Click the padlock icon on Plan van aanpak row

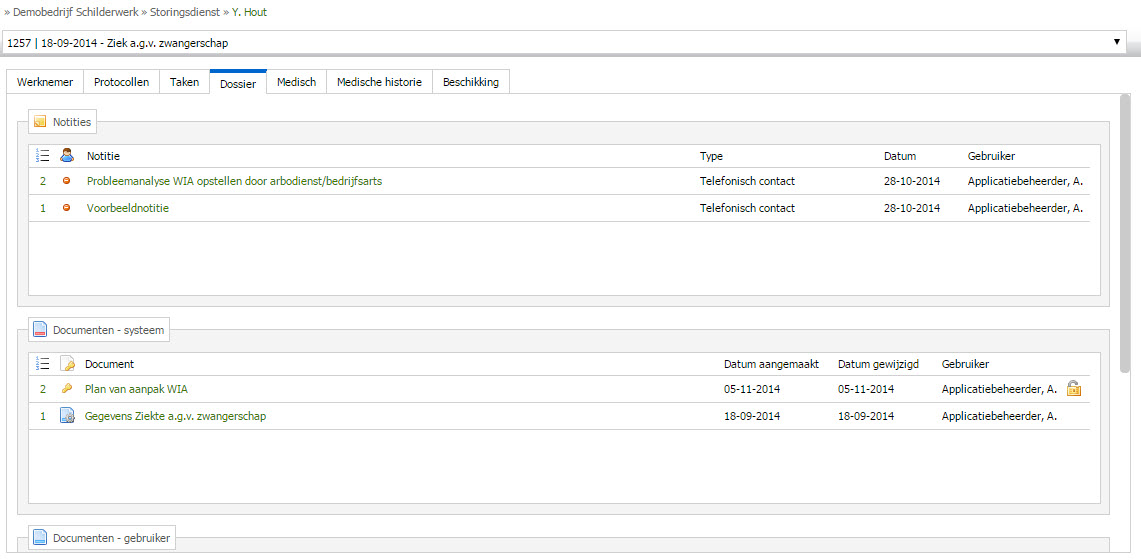click(1073, 389)
